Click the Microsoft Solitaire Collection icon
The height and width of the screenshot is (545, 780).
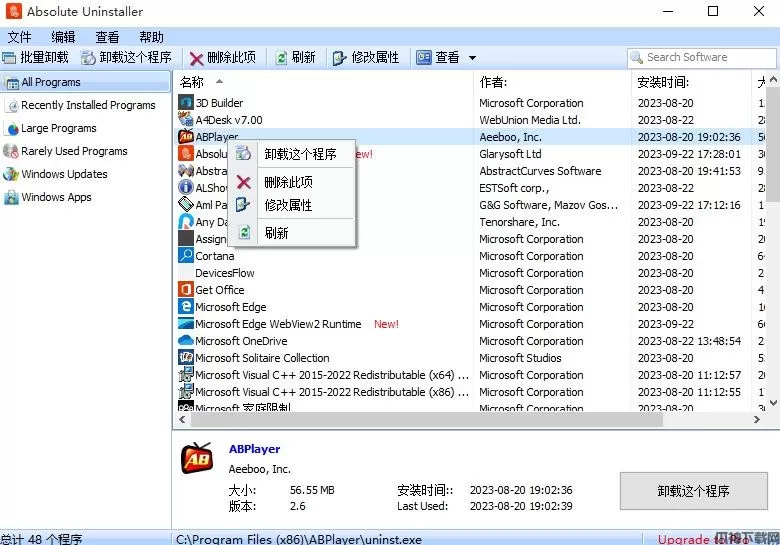tap(186, 358)
